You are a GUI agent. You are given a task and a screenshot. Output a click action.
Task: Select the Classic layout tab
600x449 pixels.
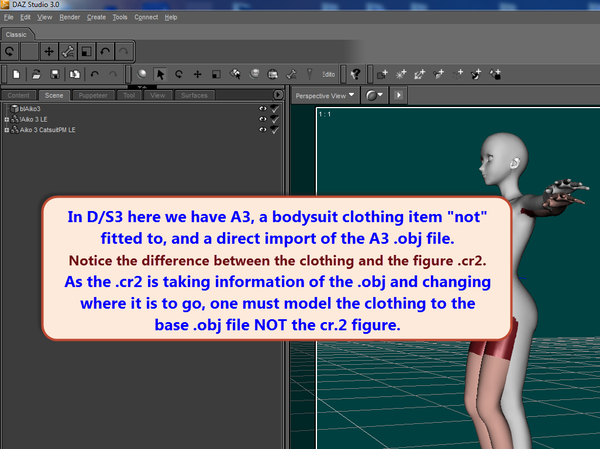[16, 34]
